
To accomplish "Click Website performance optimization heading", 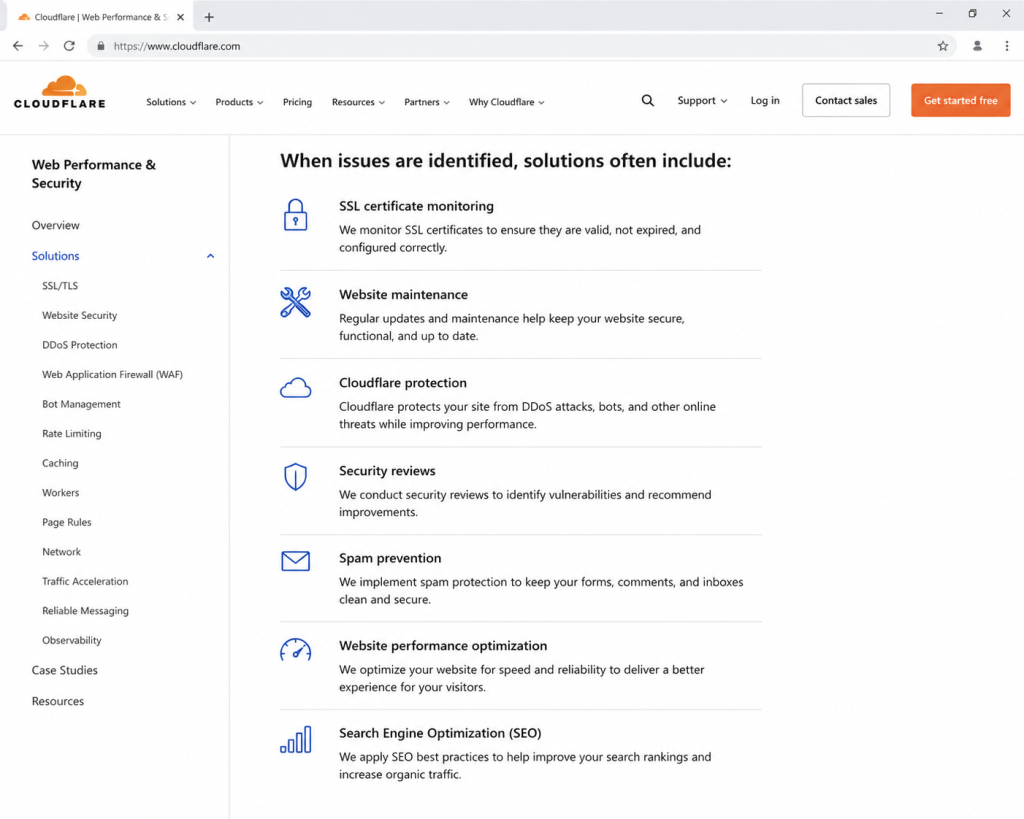I will pos(443,646).
